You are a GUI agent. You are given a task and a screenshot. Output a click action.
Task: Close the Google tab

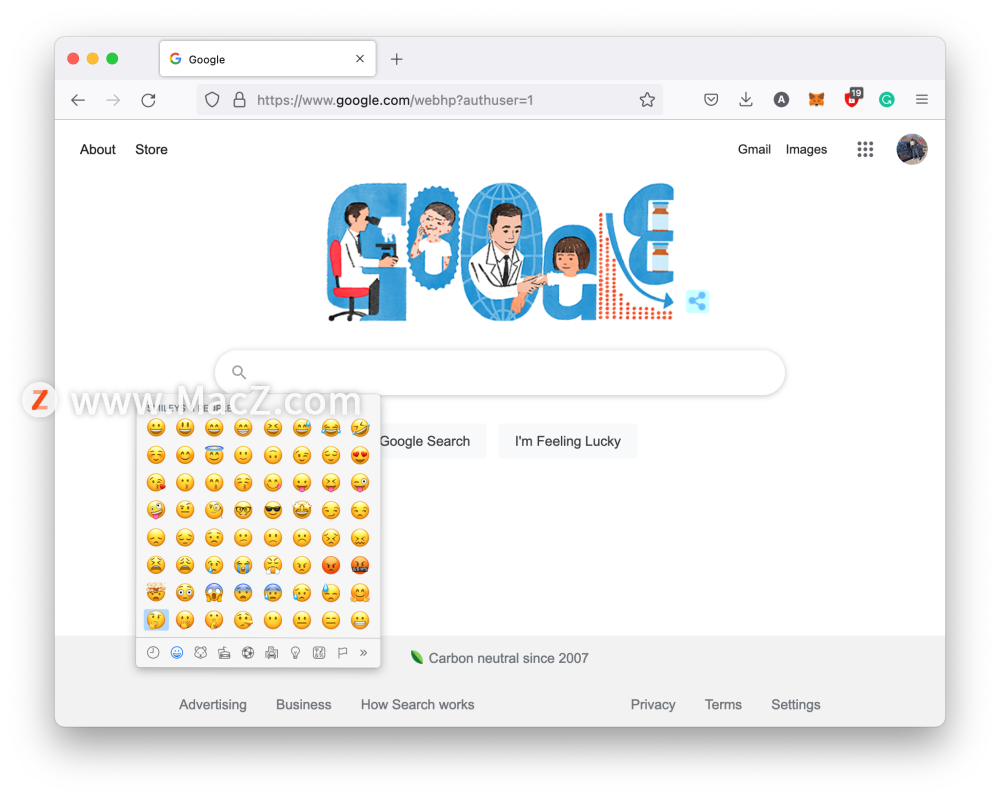tap(360, 59)
